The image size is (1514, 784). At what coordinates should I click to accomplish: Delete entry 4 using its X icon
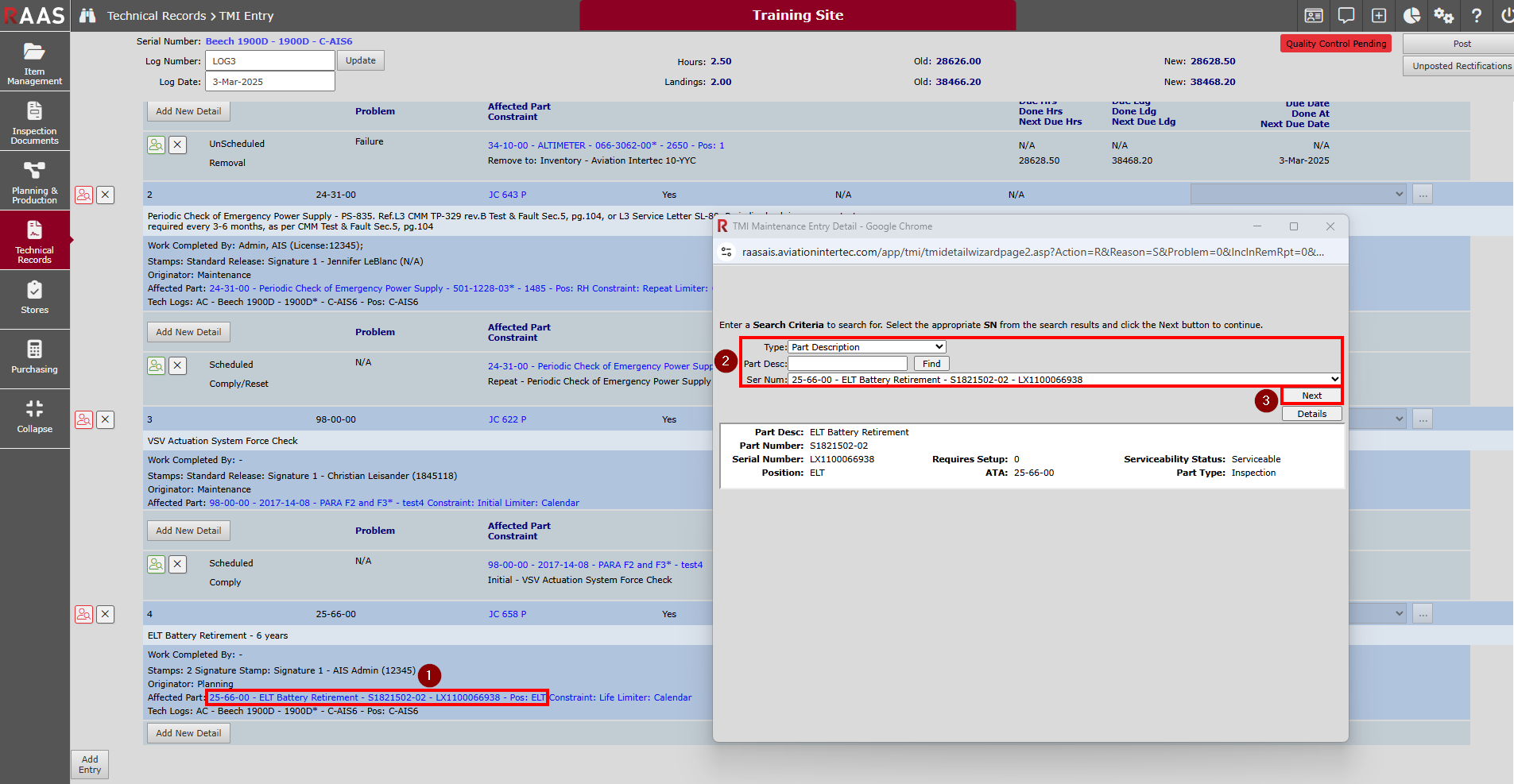point(106,614)
